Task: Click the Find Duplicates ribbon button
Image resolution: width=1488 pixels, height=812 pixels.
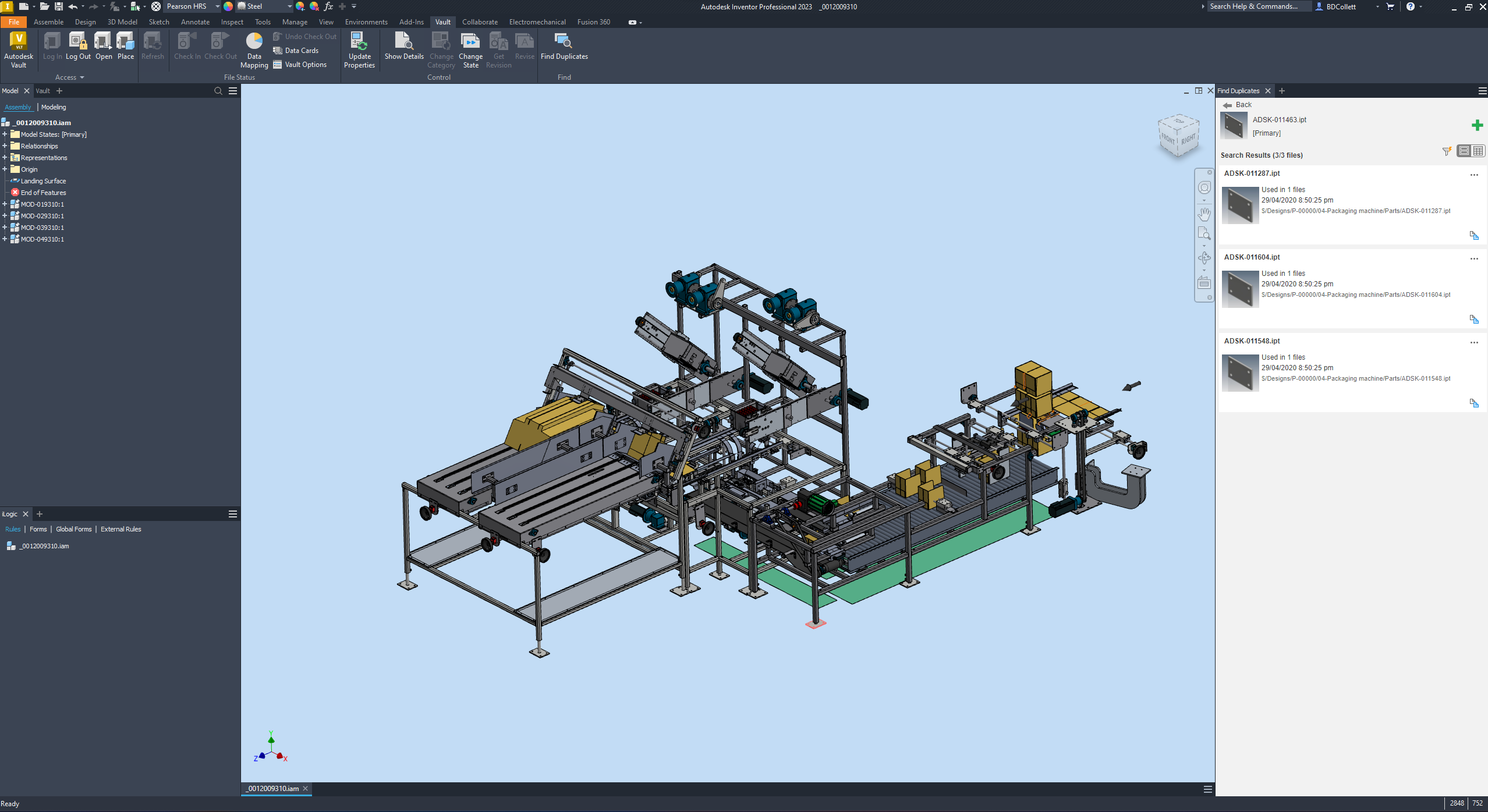Action: [x=564, y=47]
